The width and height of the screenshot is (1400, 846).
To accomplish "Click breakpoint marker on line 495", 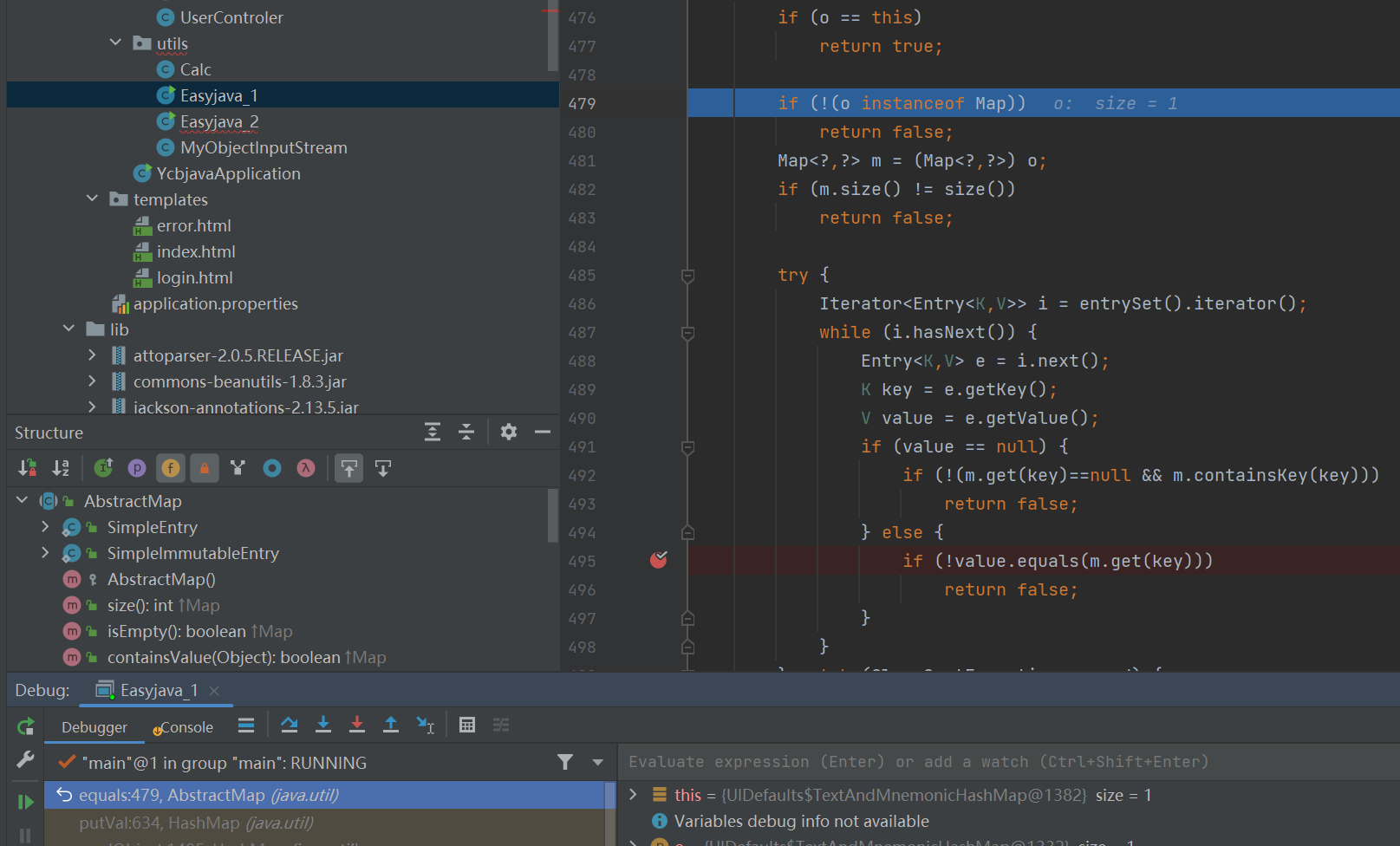I will (659, 560).
